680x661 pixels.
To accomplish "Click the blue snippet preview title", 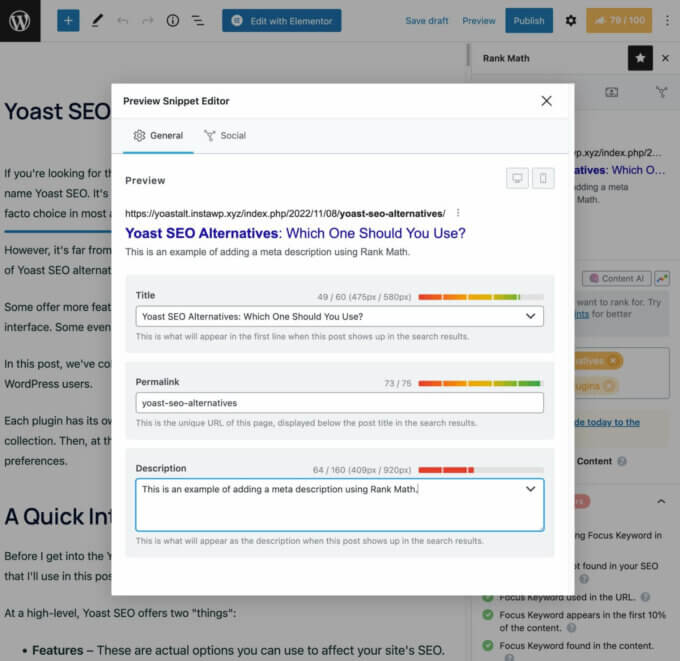I will coord(295,233).
